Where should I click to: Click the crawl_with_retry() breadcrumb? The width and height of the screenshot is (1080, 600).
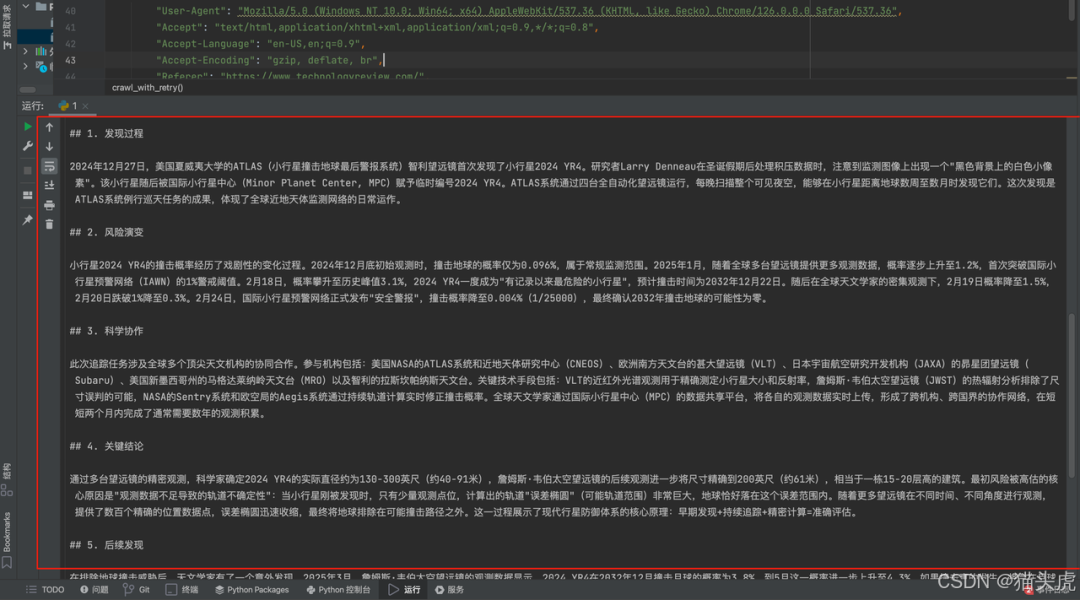point(147,87)
